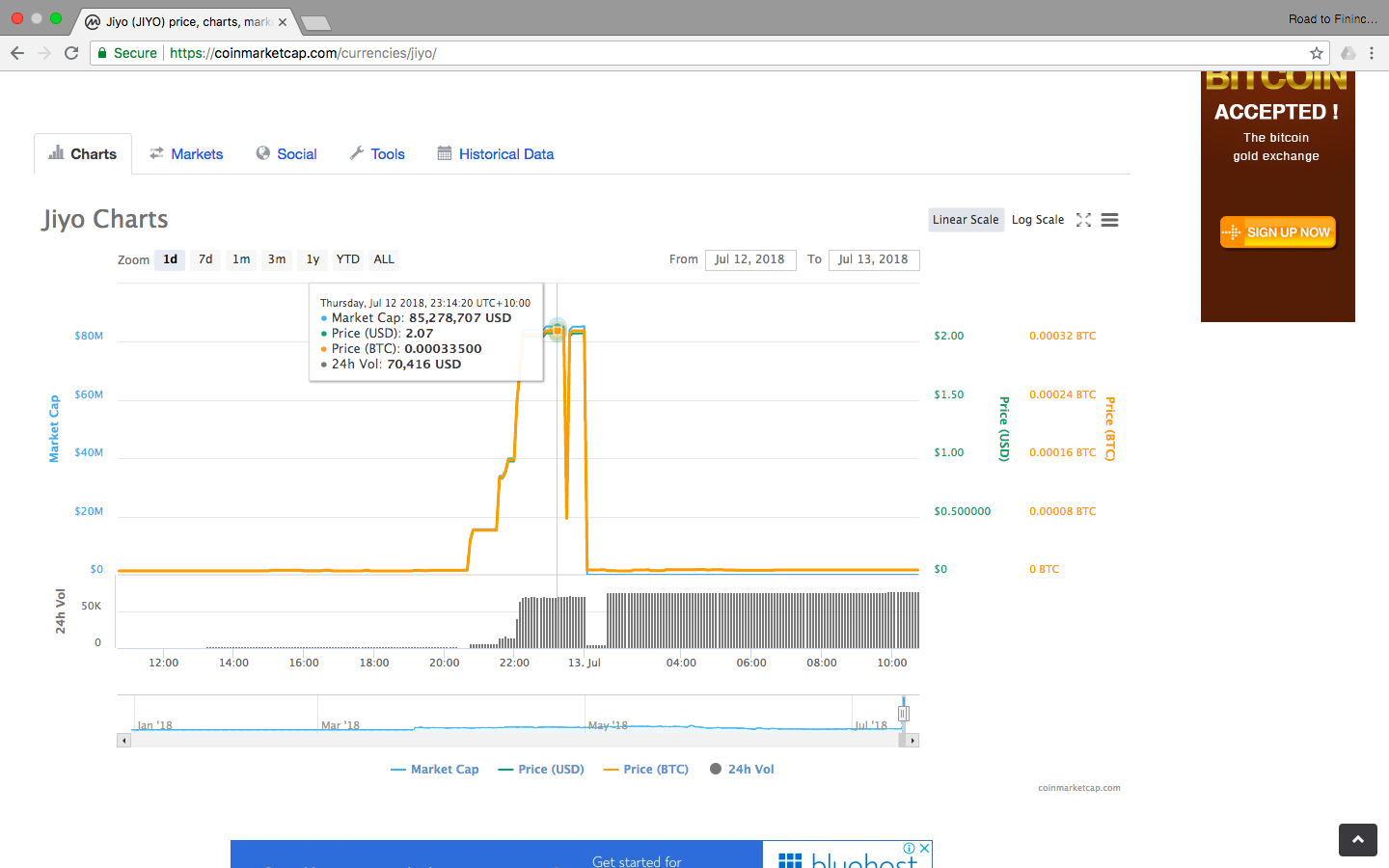The image size is (1389, 868).
Task: Click the 13. Jul time axis label
Action: click(x=585, y=663)
